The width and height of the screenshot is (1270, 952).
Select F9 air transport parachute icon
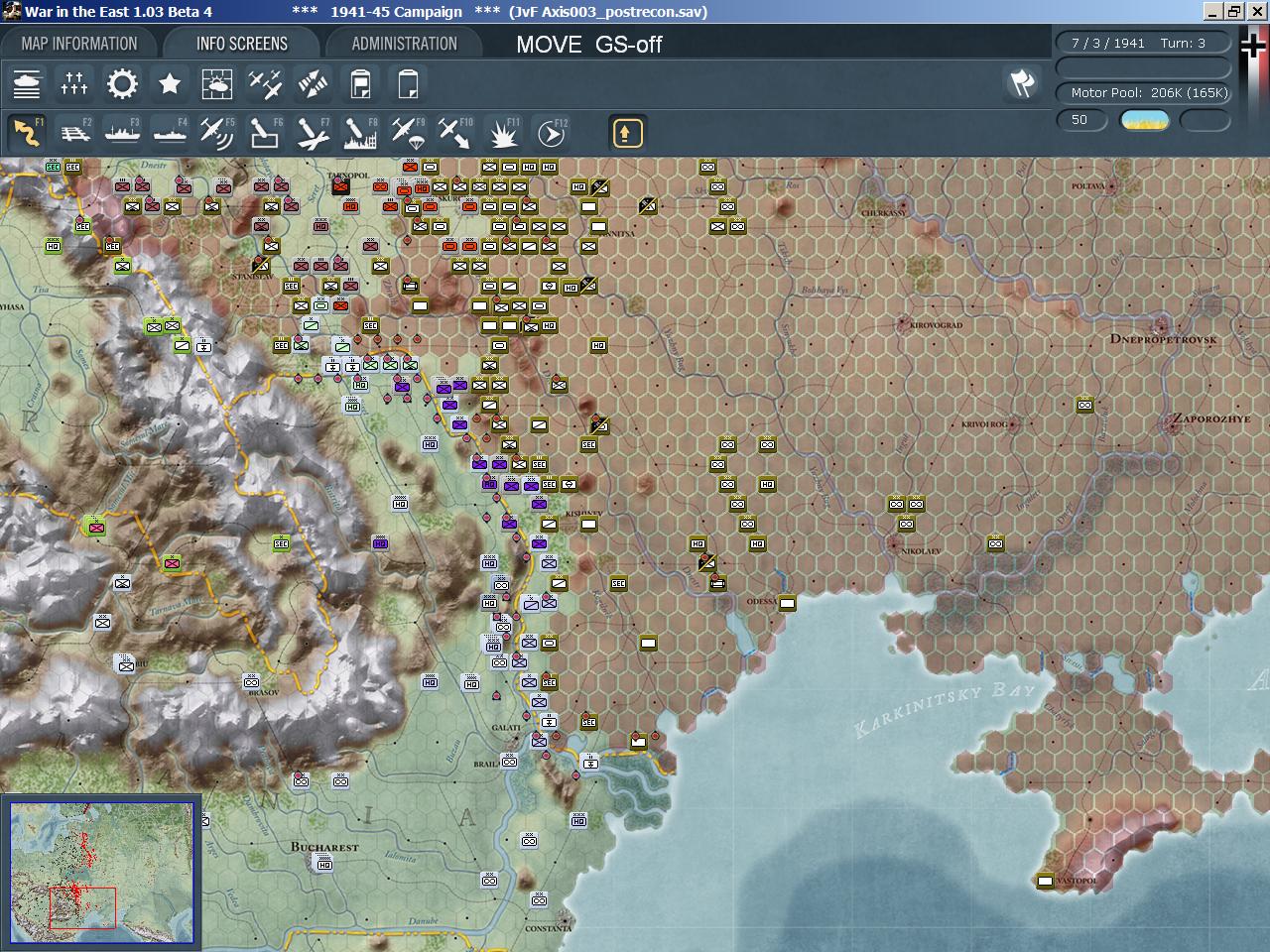tap(408, 133)
